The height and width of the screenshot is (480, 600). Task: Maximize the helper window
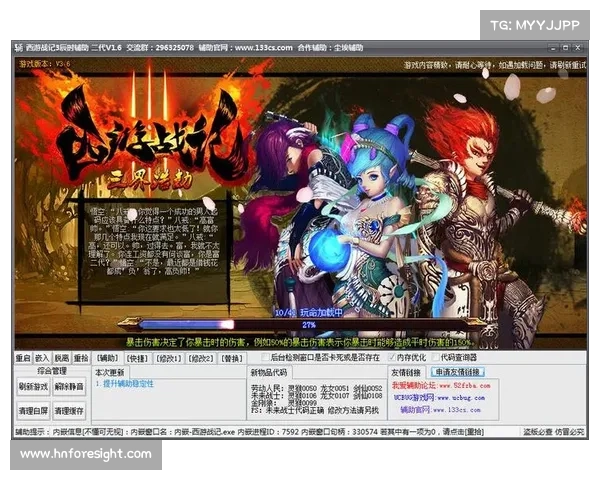[565, 48]
